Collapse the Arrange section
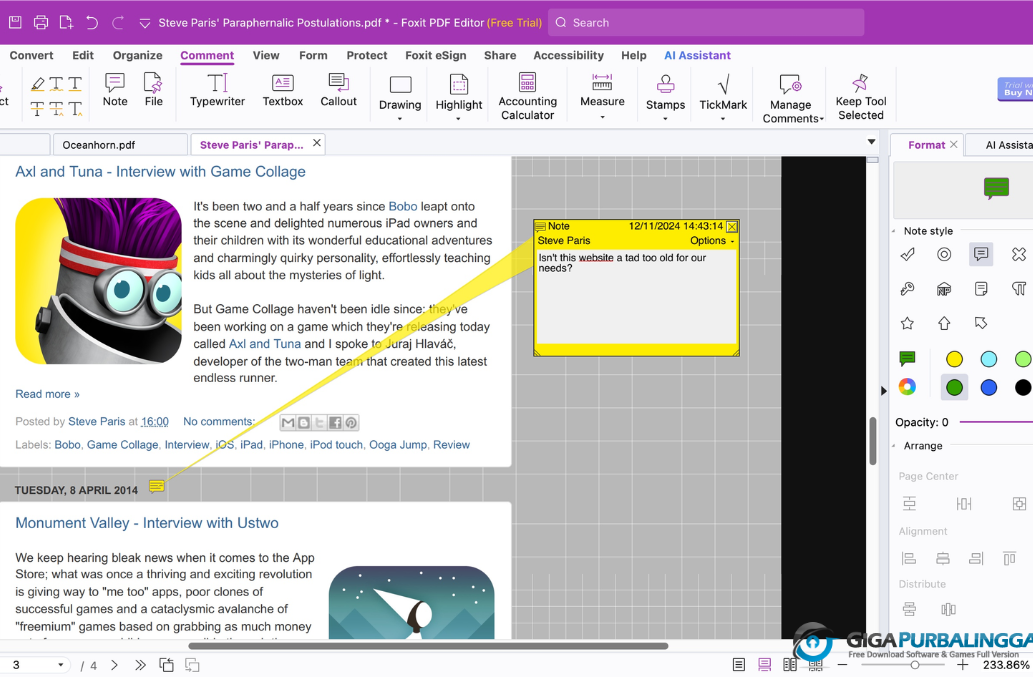 click(x=893, y=446)
